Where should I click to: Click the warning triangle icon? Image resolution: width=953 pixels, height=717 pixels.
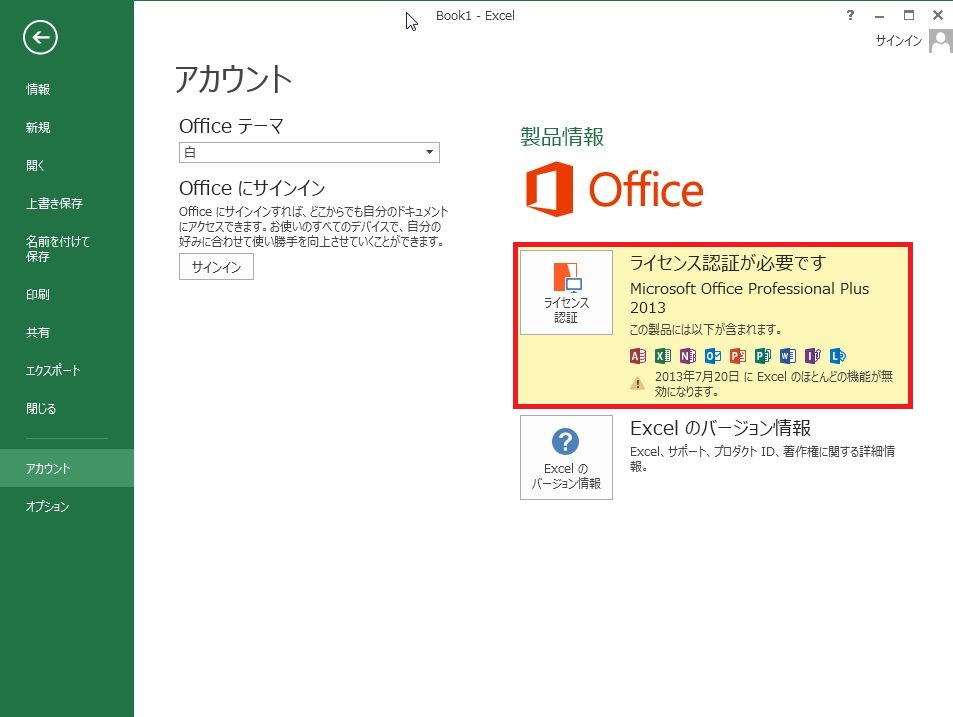637,383
